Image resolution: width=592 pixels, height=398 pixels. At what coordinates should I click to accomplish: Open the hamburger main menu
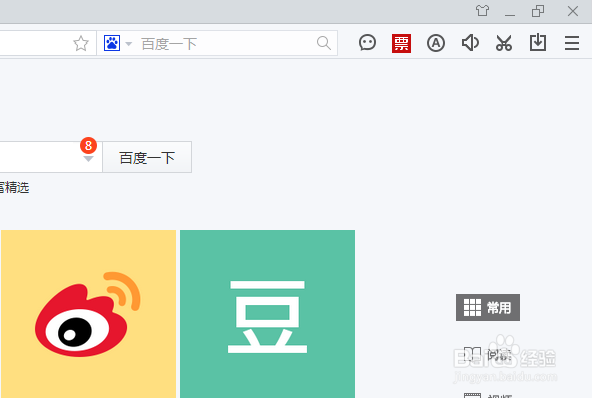[x=572, y=43]
